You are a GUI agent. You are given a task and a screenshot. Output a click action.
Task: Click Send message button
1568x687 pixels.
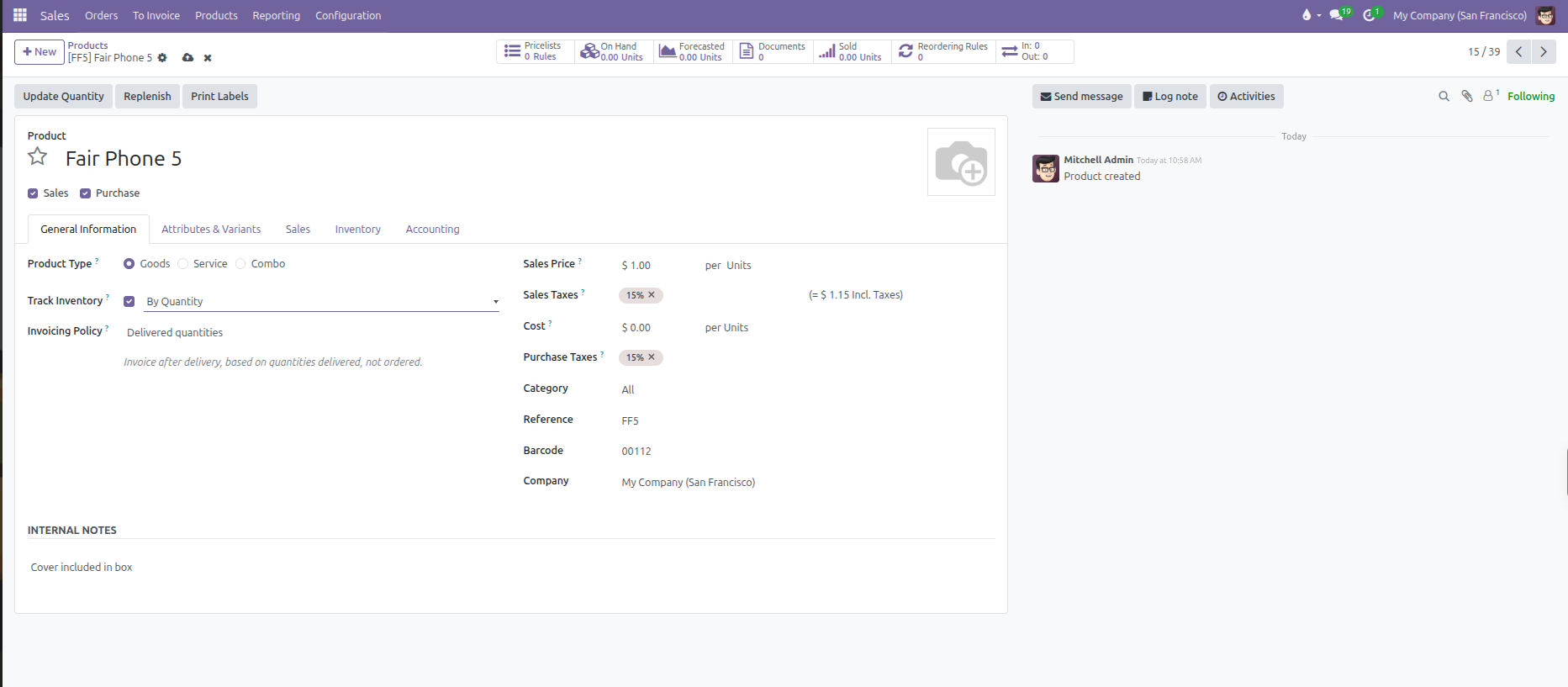coord(1081,97)
